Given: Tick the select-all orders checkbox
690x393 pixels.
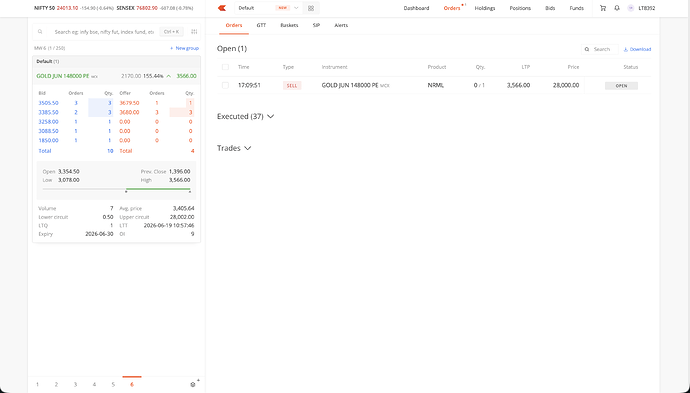Looking at the screenshot, I should tap(225, 67).
